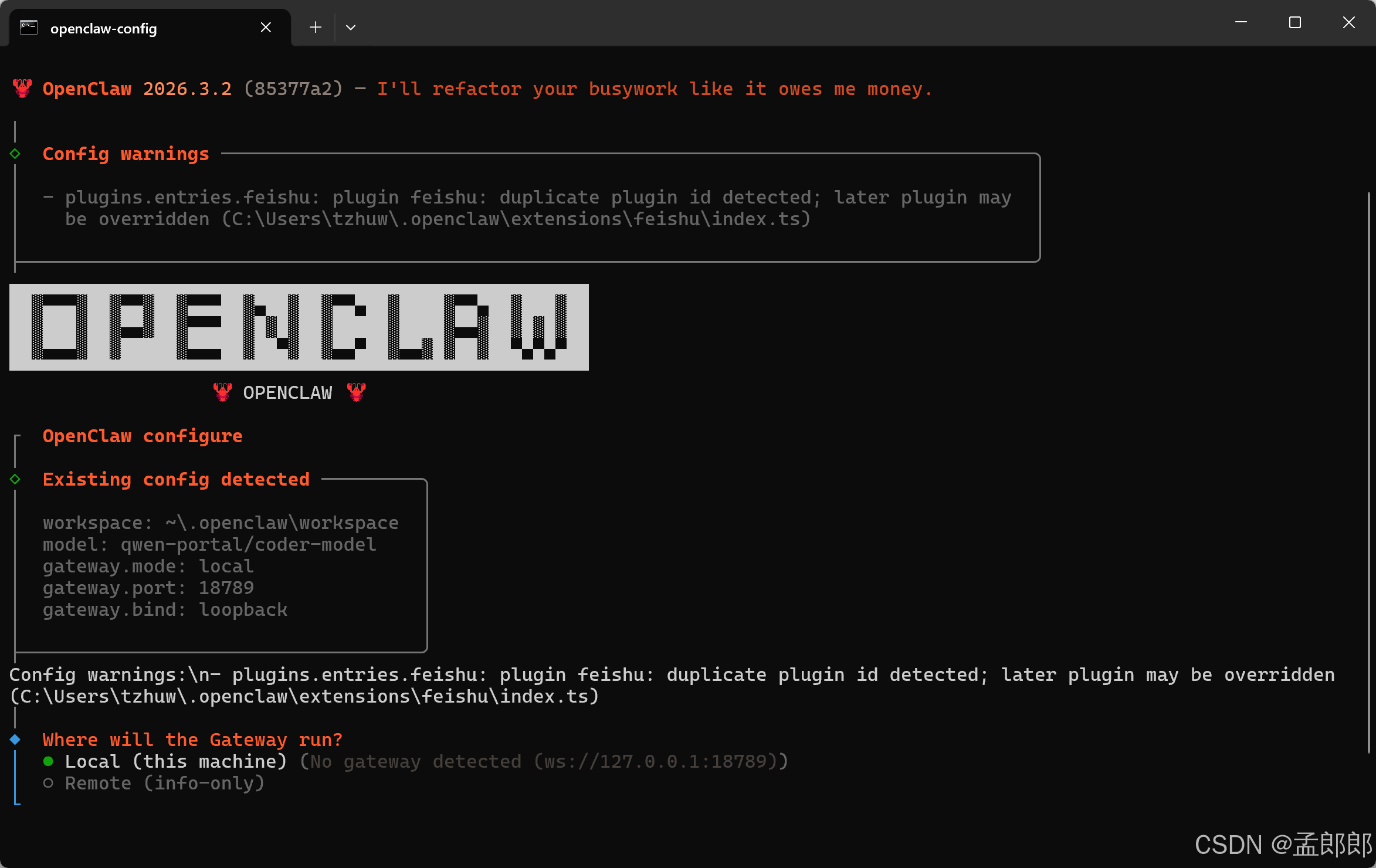The image size is (1376, 868).
Task: Select the openclaw-config tab
Action: click(x=103, y=28)
